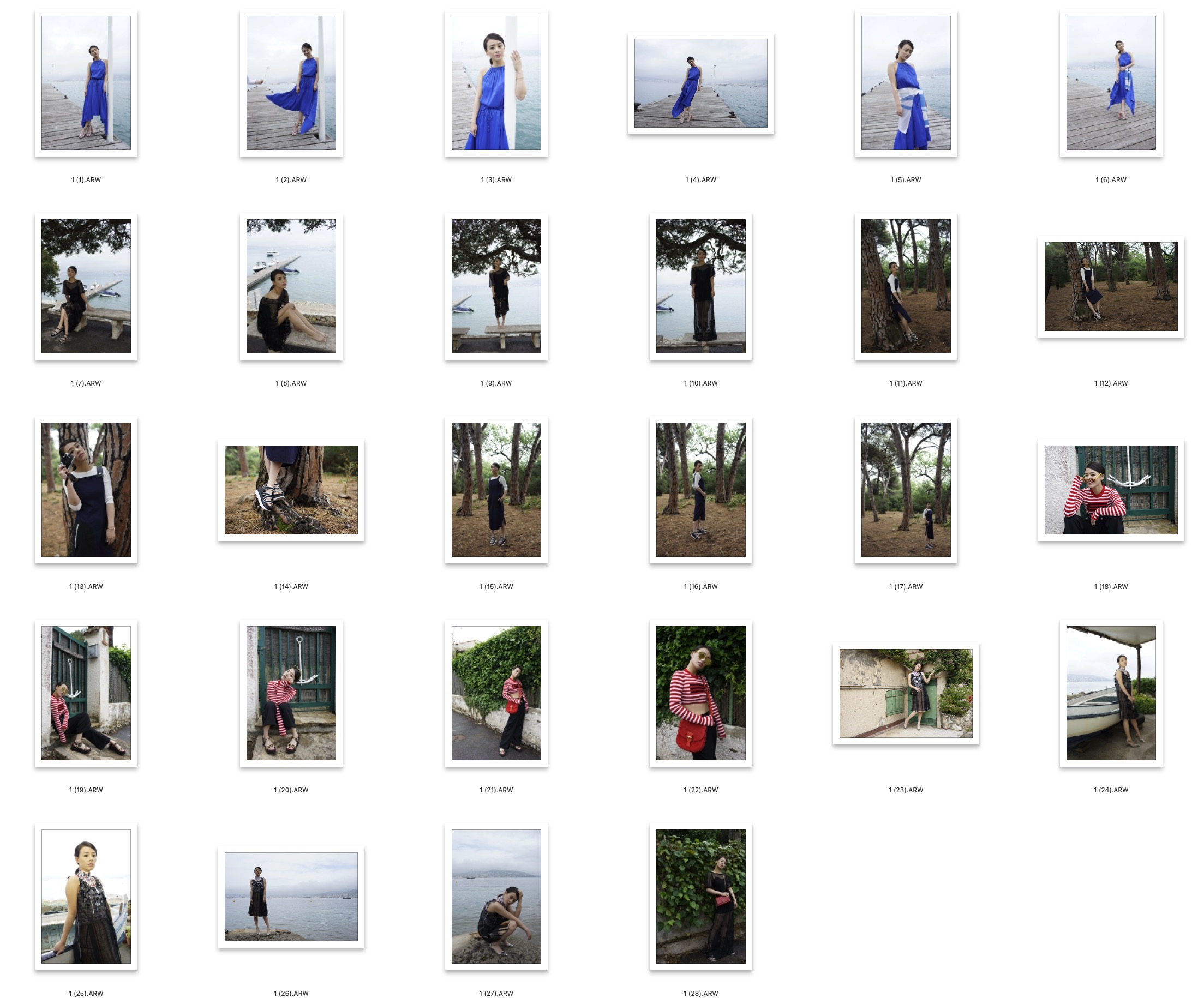Click thumbnail 1 (6).ARW blue dress
This screenshot has height=998, width=1204.
click(x=1111, y=83)
